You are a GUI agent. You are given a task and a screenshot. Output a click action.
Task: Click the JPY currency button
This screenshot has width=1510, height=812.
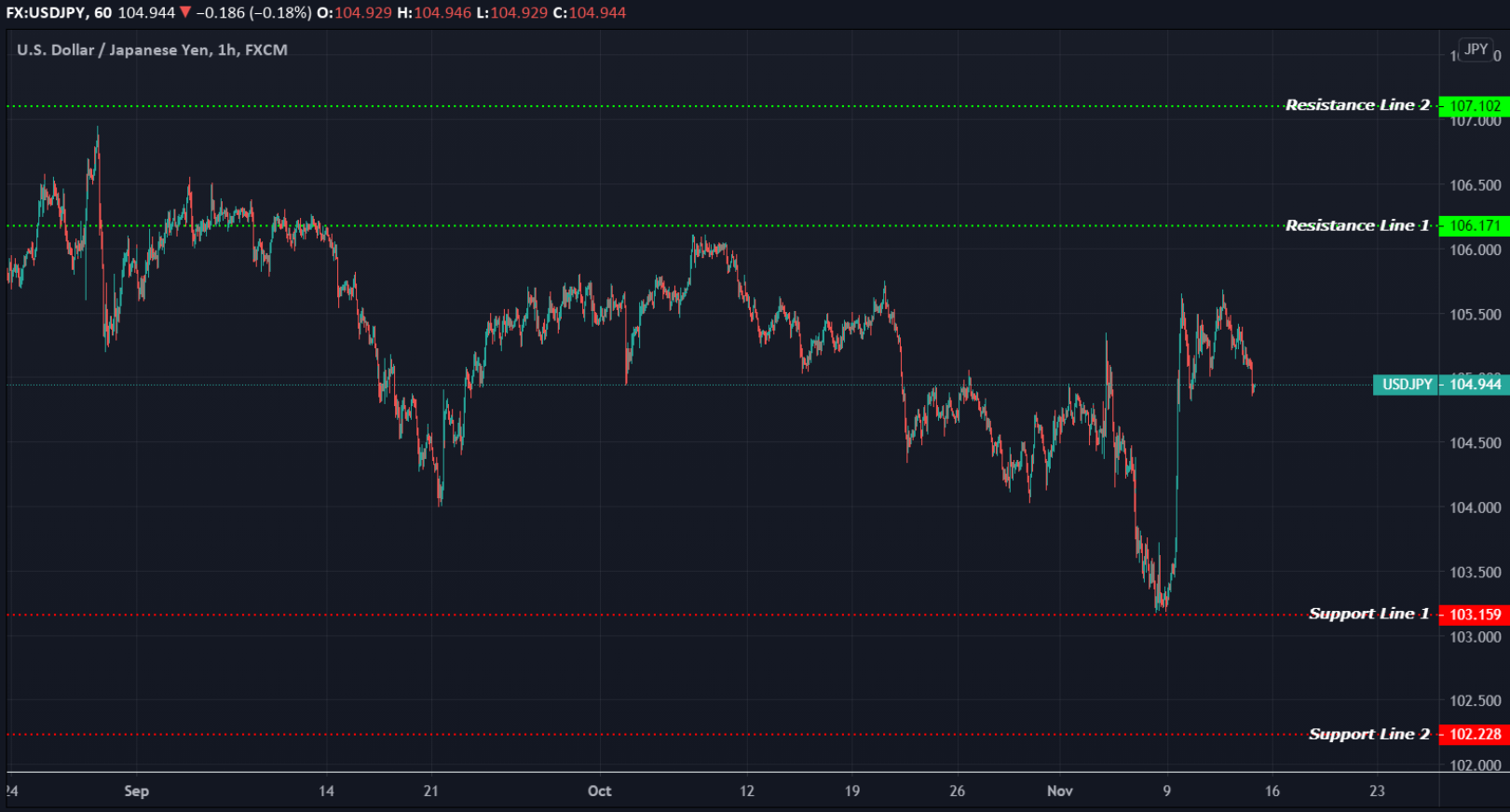point(1476,49)
